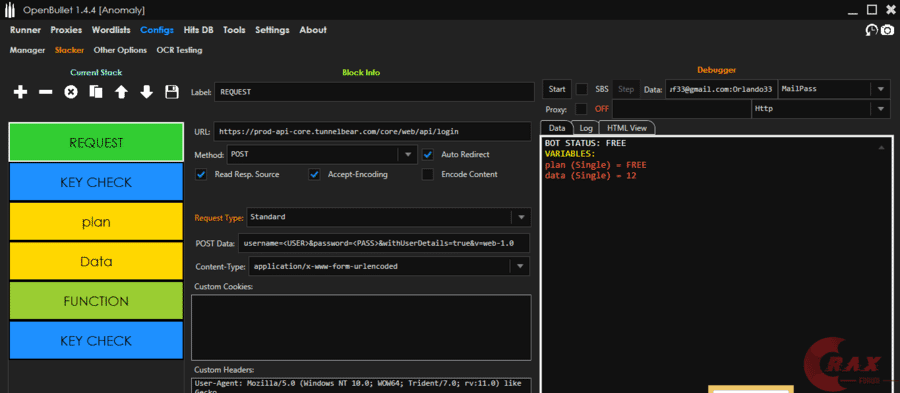Viewport: 900px width, 393px height.
Task: Open the Proxies menu
Action: [x=66, y=30]
